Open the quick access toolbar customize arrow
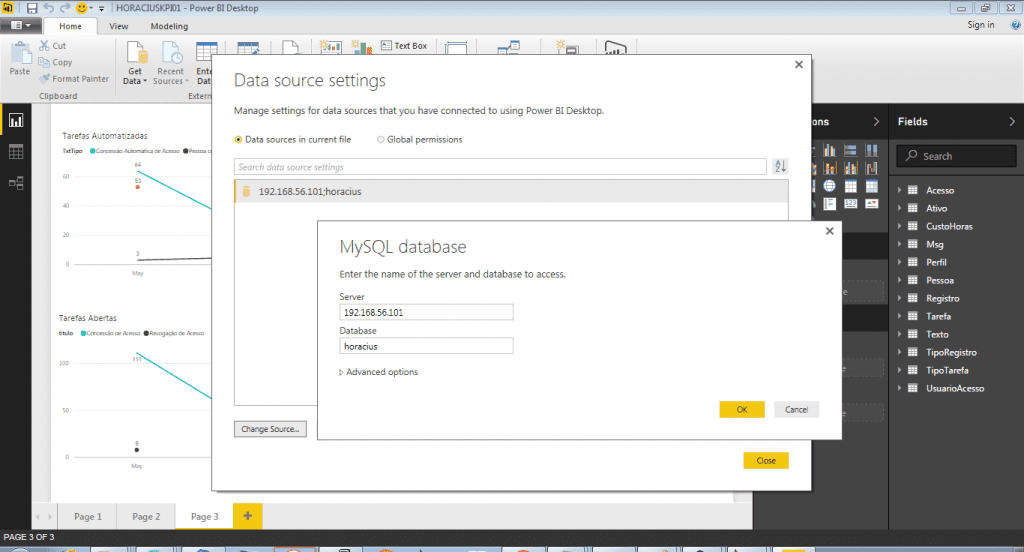The image size is (1024, 552). point(101,8)
